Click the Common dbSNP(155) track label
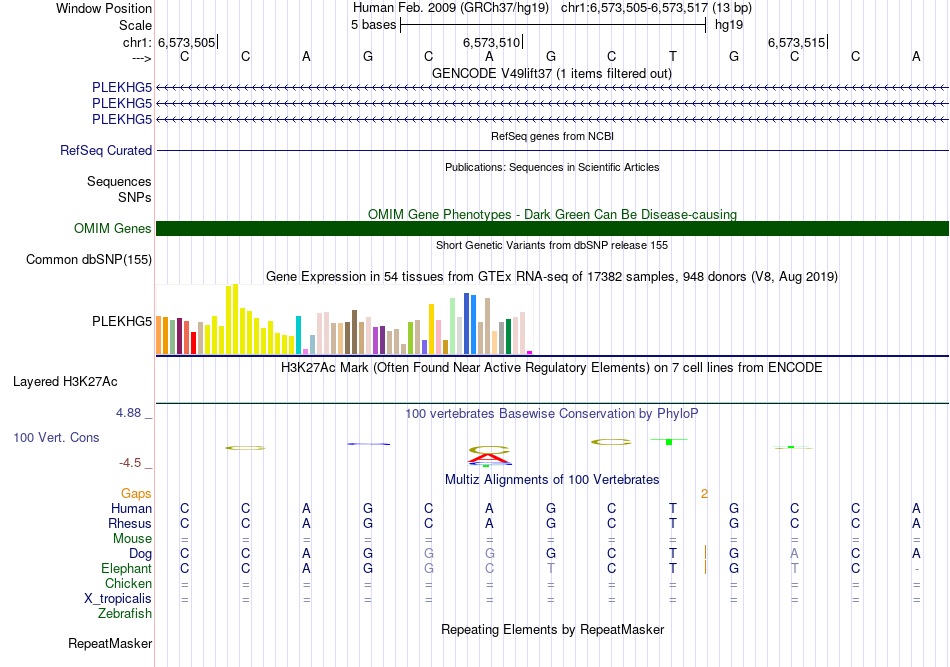Viewport: 950px width, 667px height. pos(88,259)
